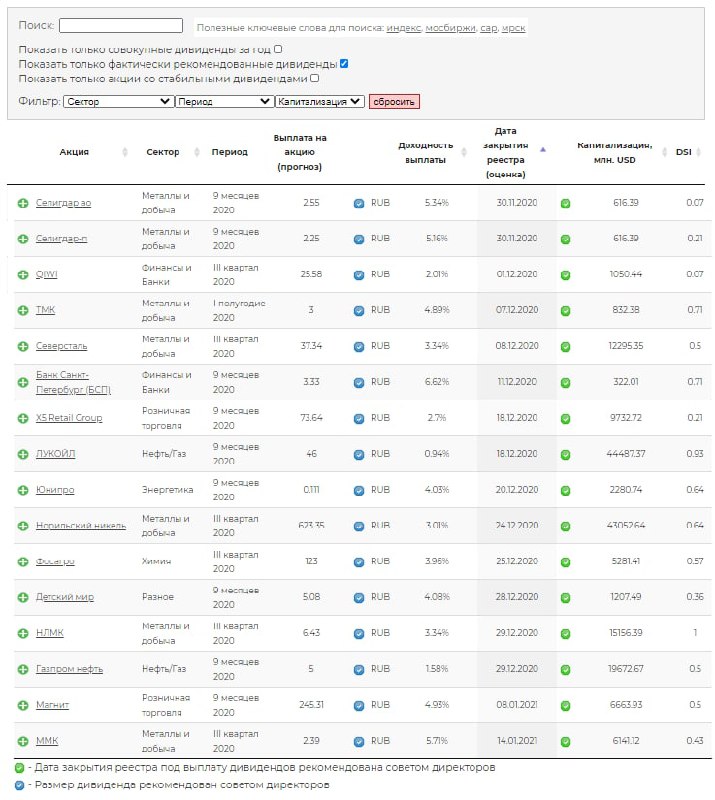The height and width of the screenshot is (800, 715).
Task: Click green registry-date icon in НЛМК row
Action: (x=565, y=634)
